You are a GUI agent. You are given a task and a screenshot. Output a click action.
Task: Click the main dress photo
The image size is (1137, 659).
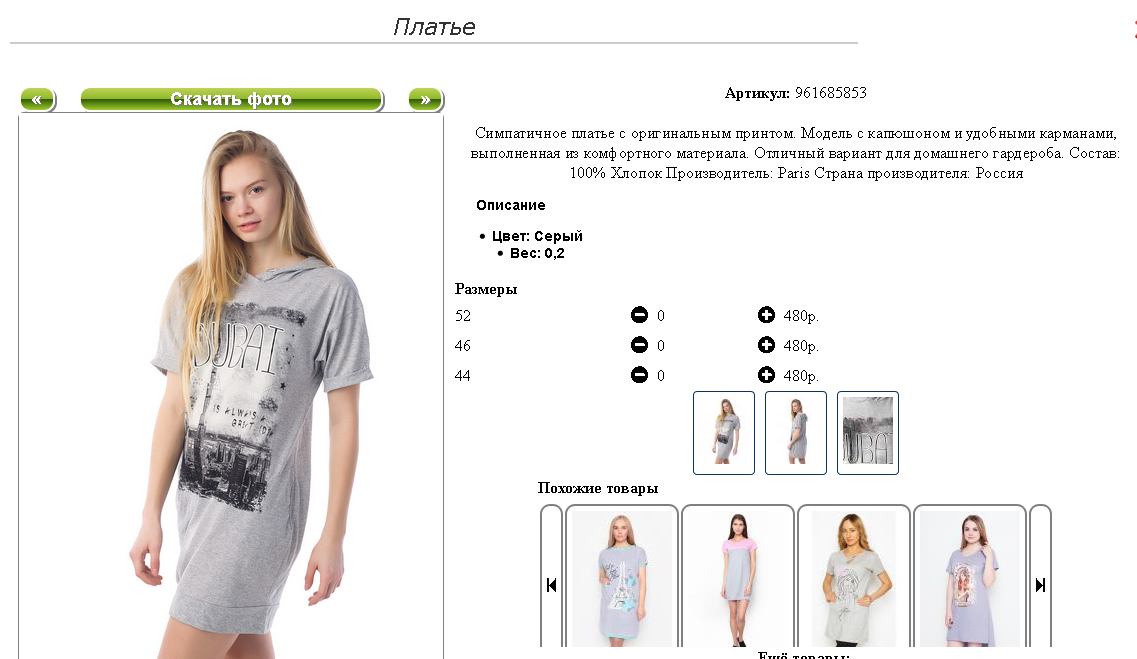(x=231, y=388)
